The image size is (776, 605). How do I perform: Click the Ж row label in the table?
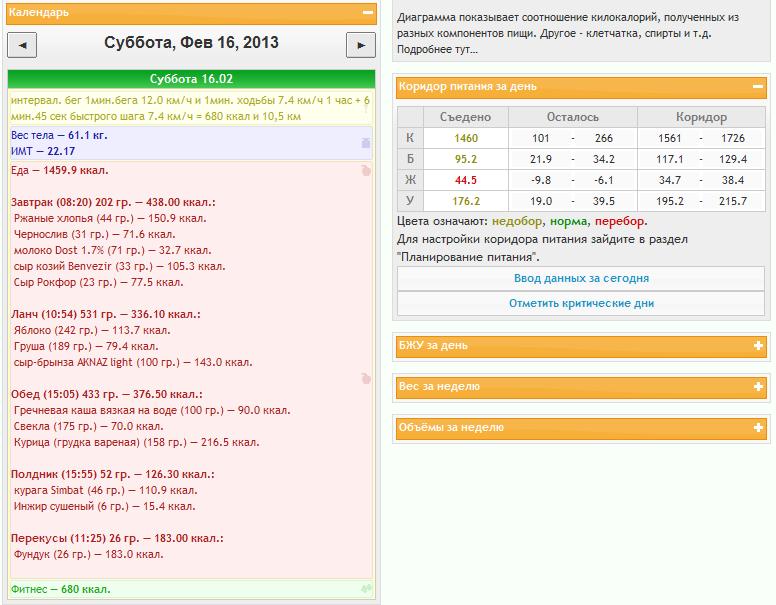410,180
